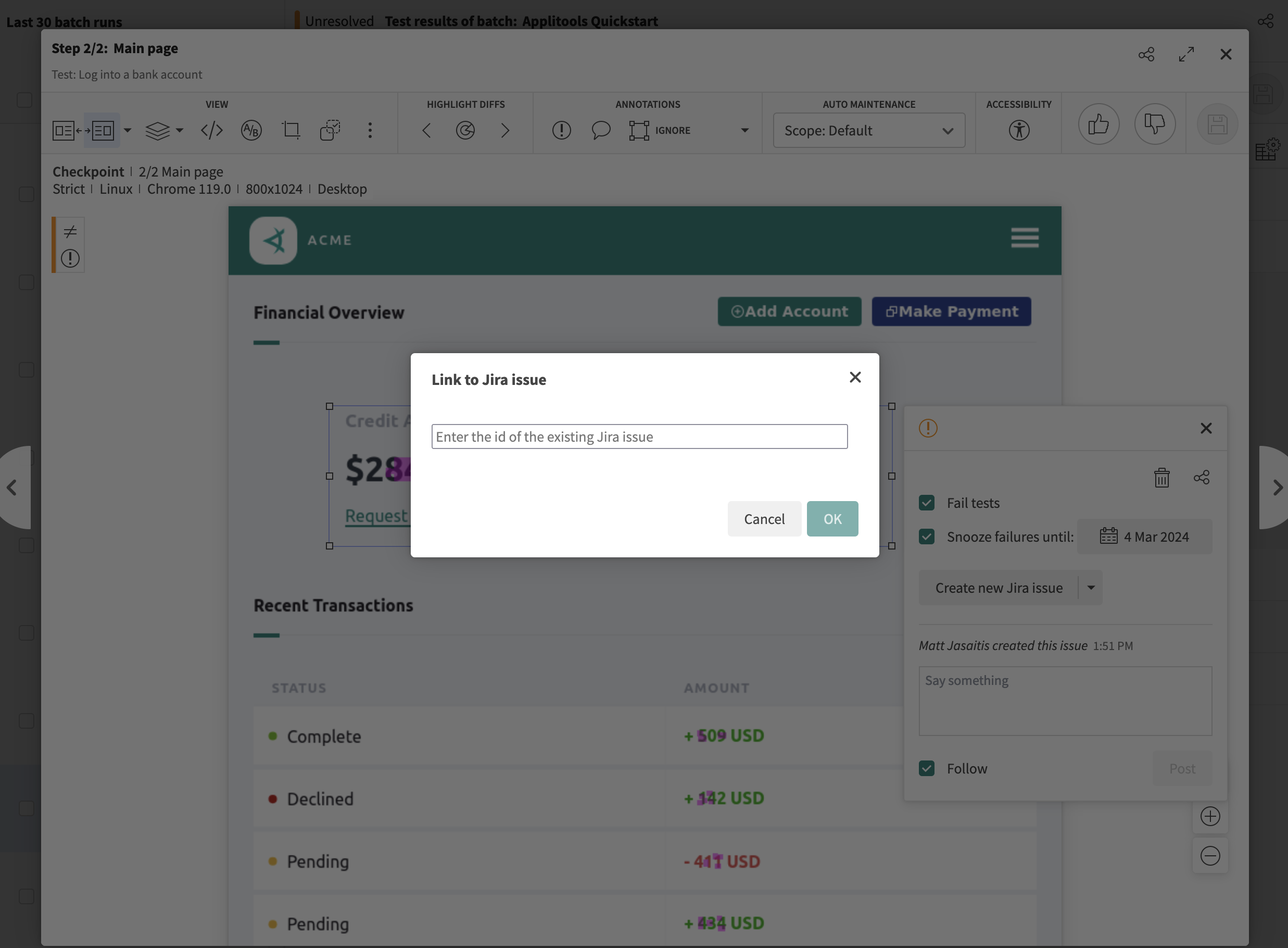1288x948 pixels.
Task: Toggle Snooze failures until checkbox
Action: pos(926,537)
